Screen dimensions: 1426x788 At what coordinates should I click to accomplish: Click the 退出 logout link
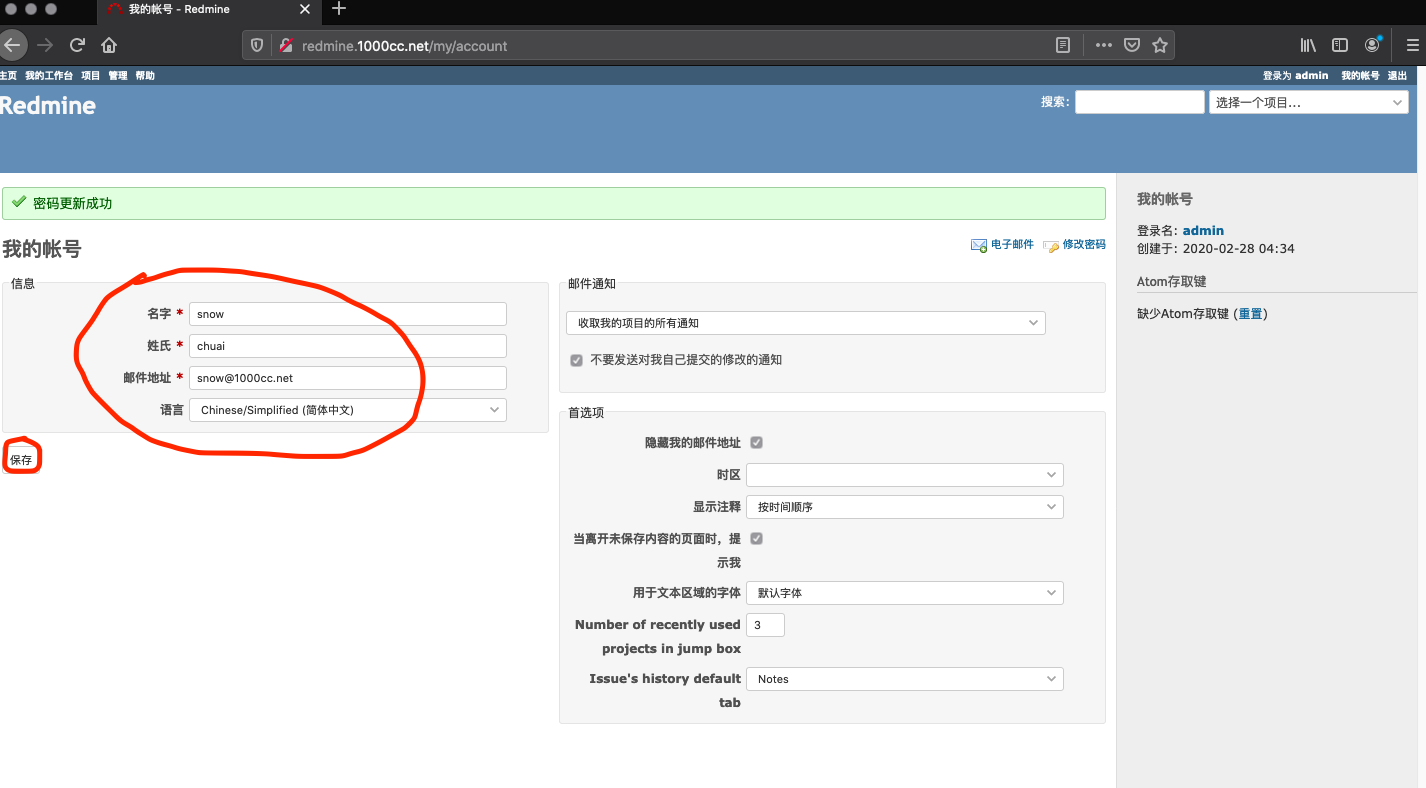(x=1397, y=76)
